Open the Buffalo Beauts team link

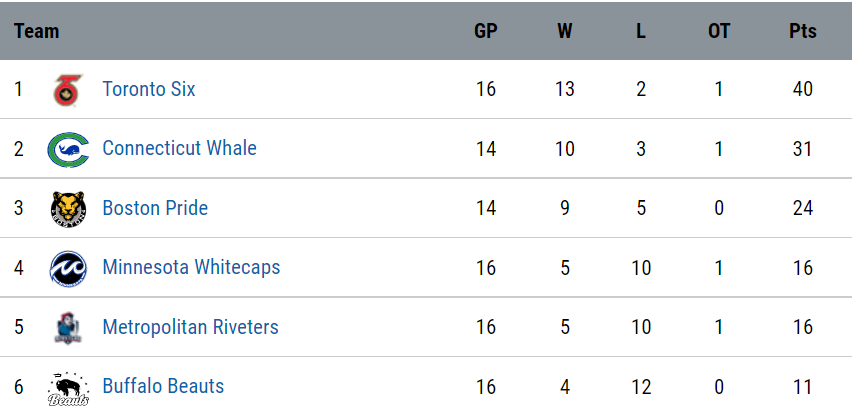pyautogui.click(x=163, y=386)
